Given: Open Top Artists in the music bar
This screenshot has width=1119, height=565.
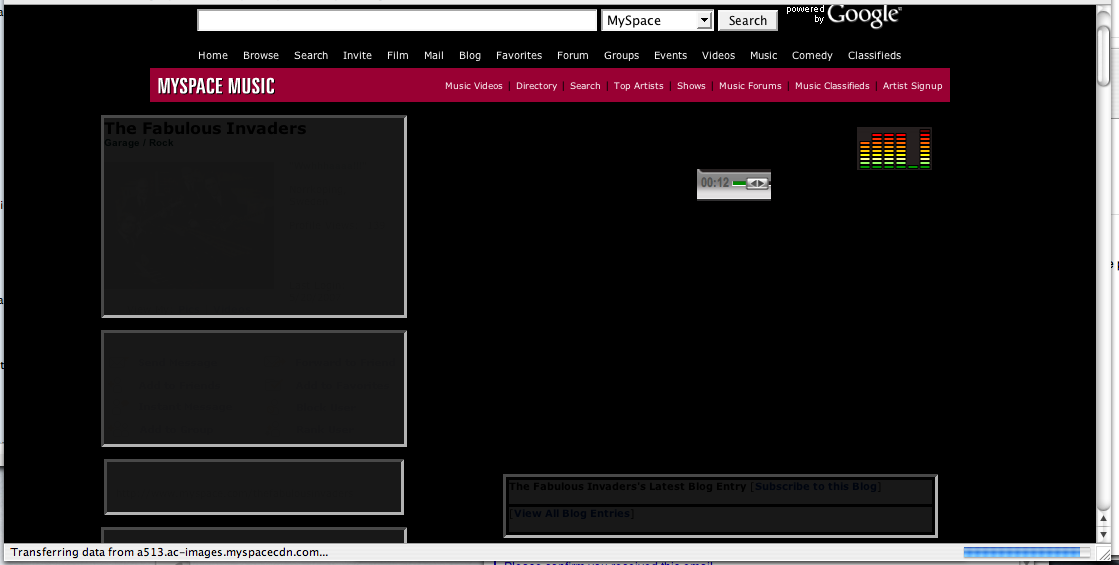Looking at the screenshot, I should click(639, 86).
